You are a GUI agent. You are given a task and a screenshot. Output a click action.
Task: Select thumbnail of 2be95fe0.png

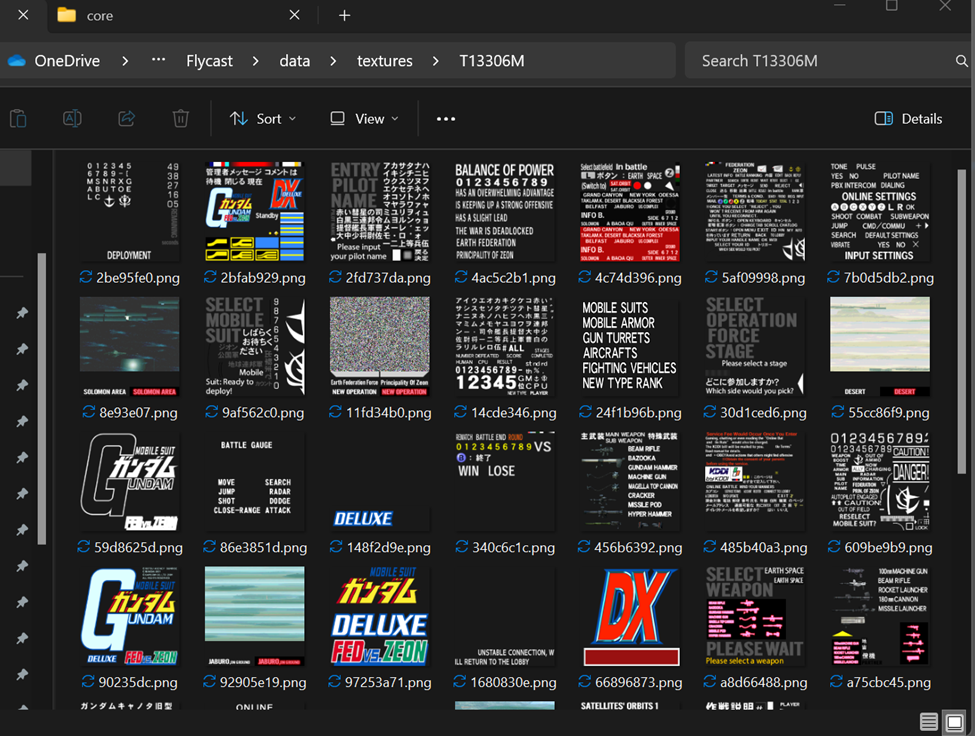pyautogui.click(x=129, y=211)
